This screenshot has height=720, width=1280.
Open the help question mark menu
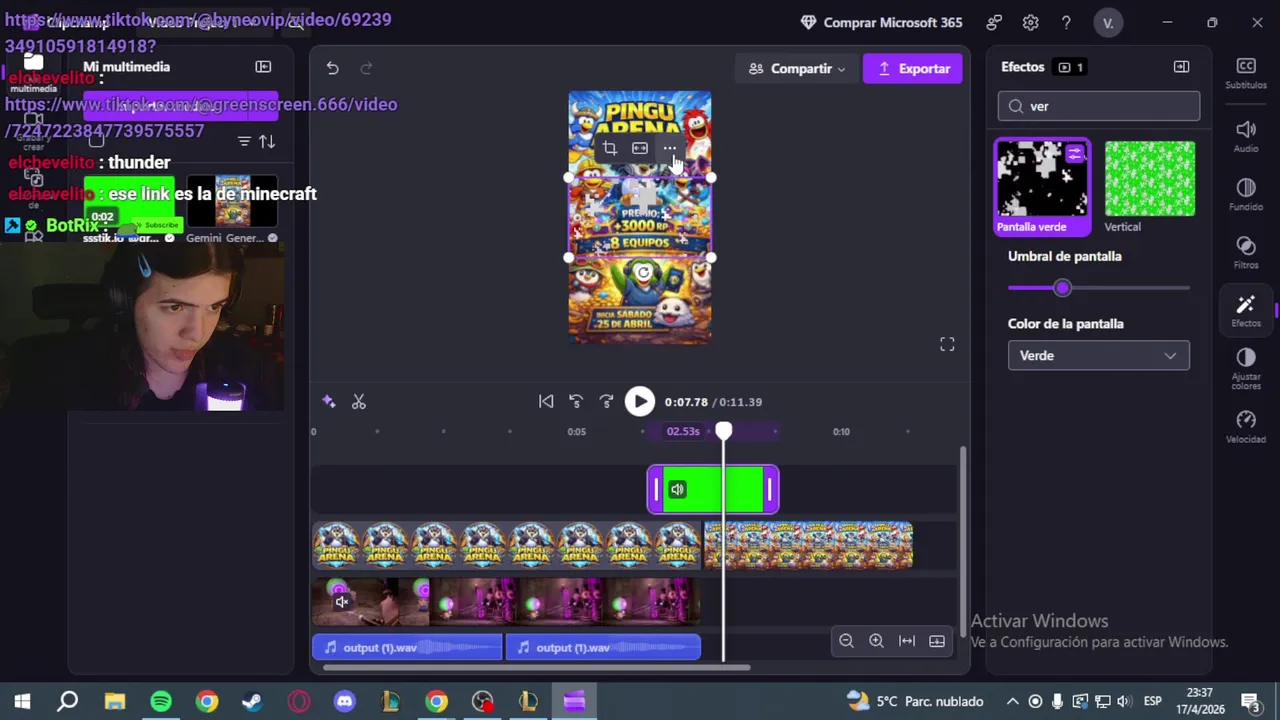tap(1066, 22)
